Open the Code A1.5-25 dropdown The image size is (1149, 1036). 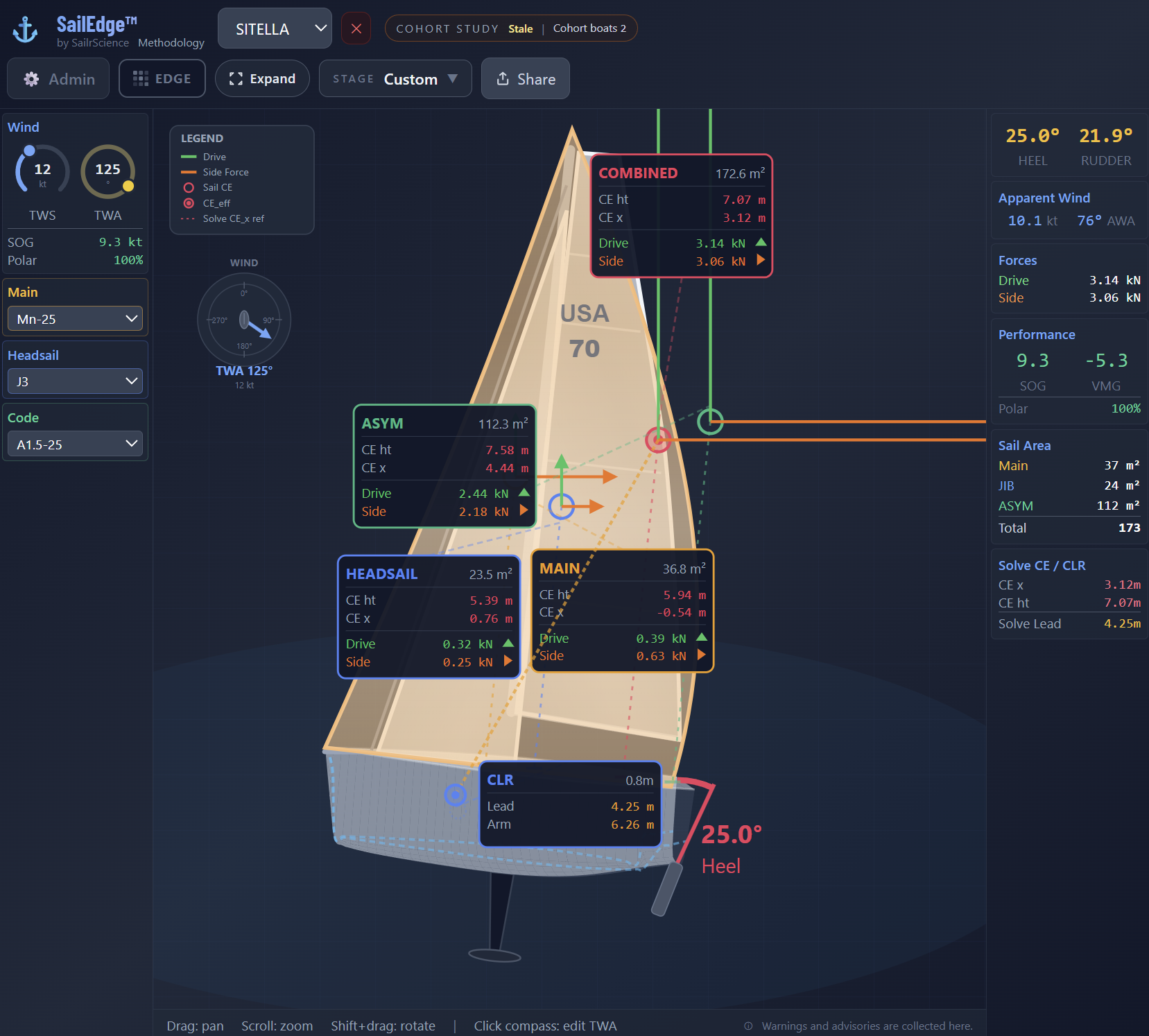[x=75, y=444]
